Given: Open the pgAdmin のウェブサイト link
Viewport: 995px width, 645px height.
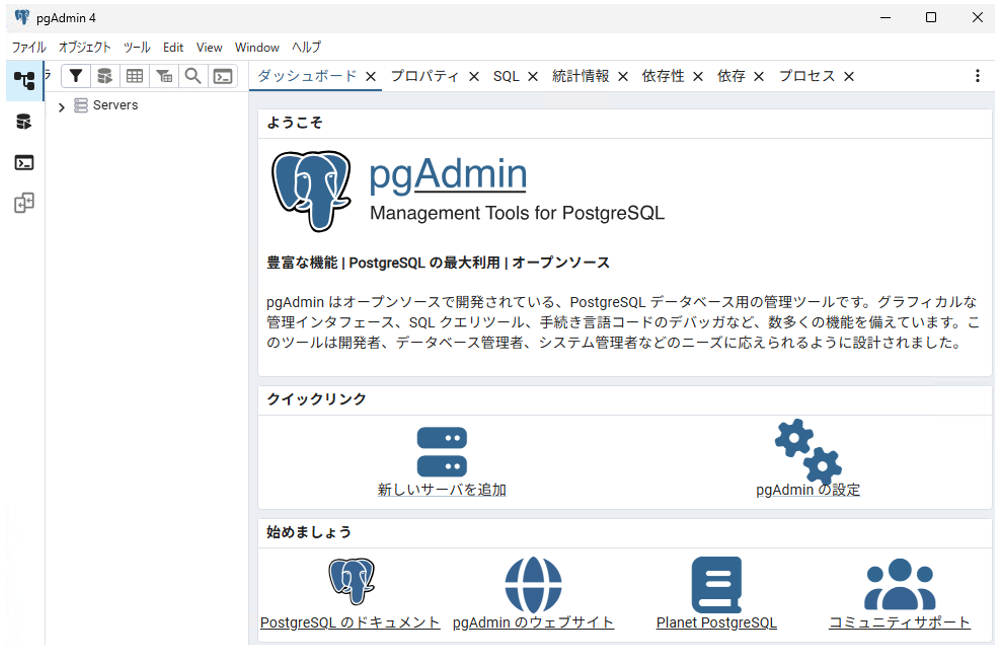Looking at the screenshot, I should point(533,623).
